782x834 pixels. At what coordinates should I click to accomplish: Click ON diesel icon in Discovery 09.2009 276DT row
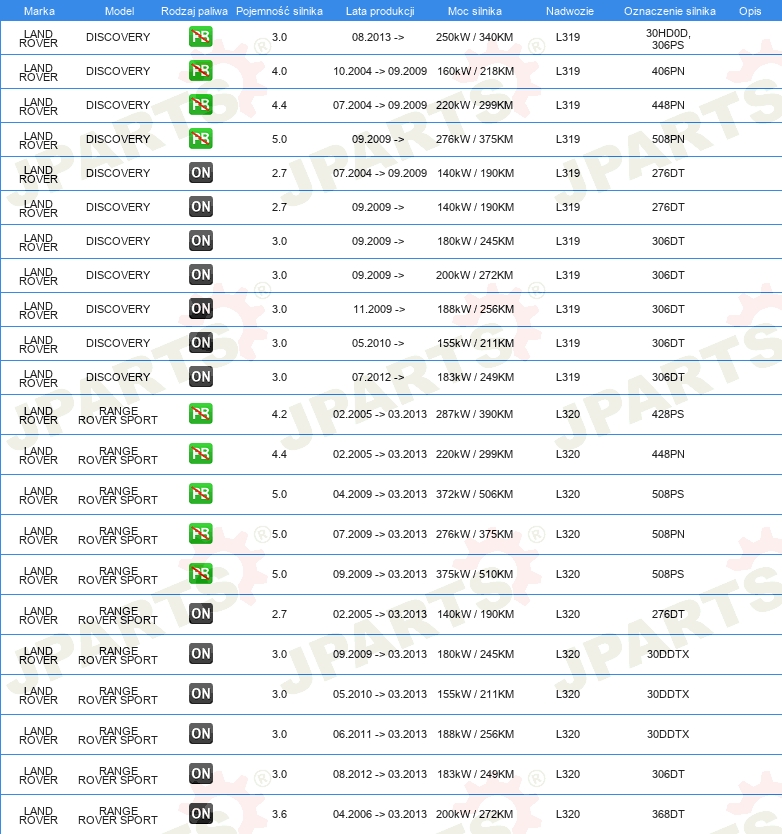coord(201,207)
